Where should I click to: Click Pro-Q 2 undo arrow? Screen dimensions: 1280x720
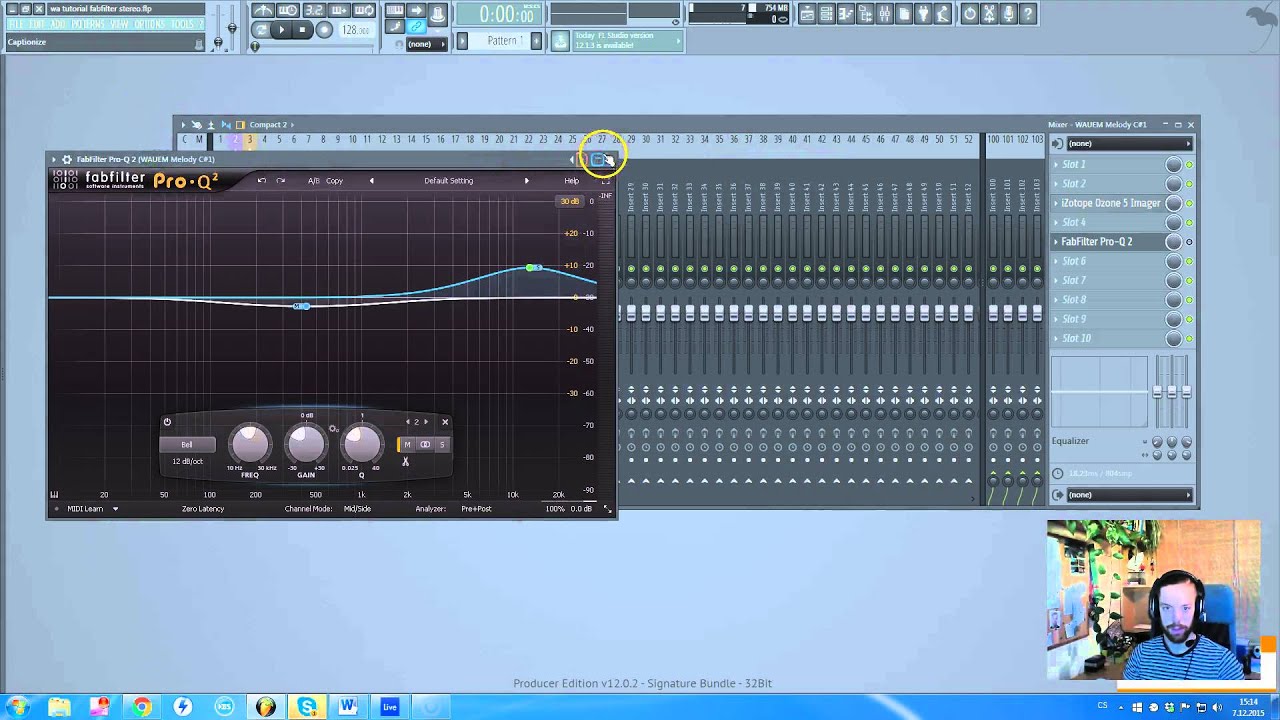click(261, 181)
